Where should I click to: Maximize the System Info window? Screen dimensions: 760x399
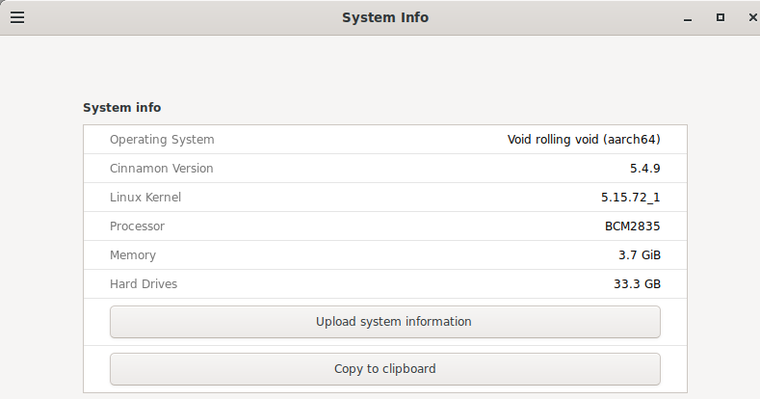tap(720, 17)
